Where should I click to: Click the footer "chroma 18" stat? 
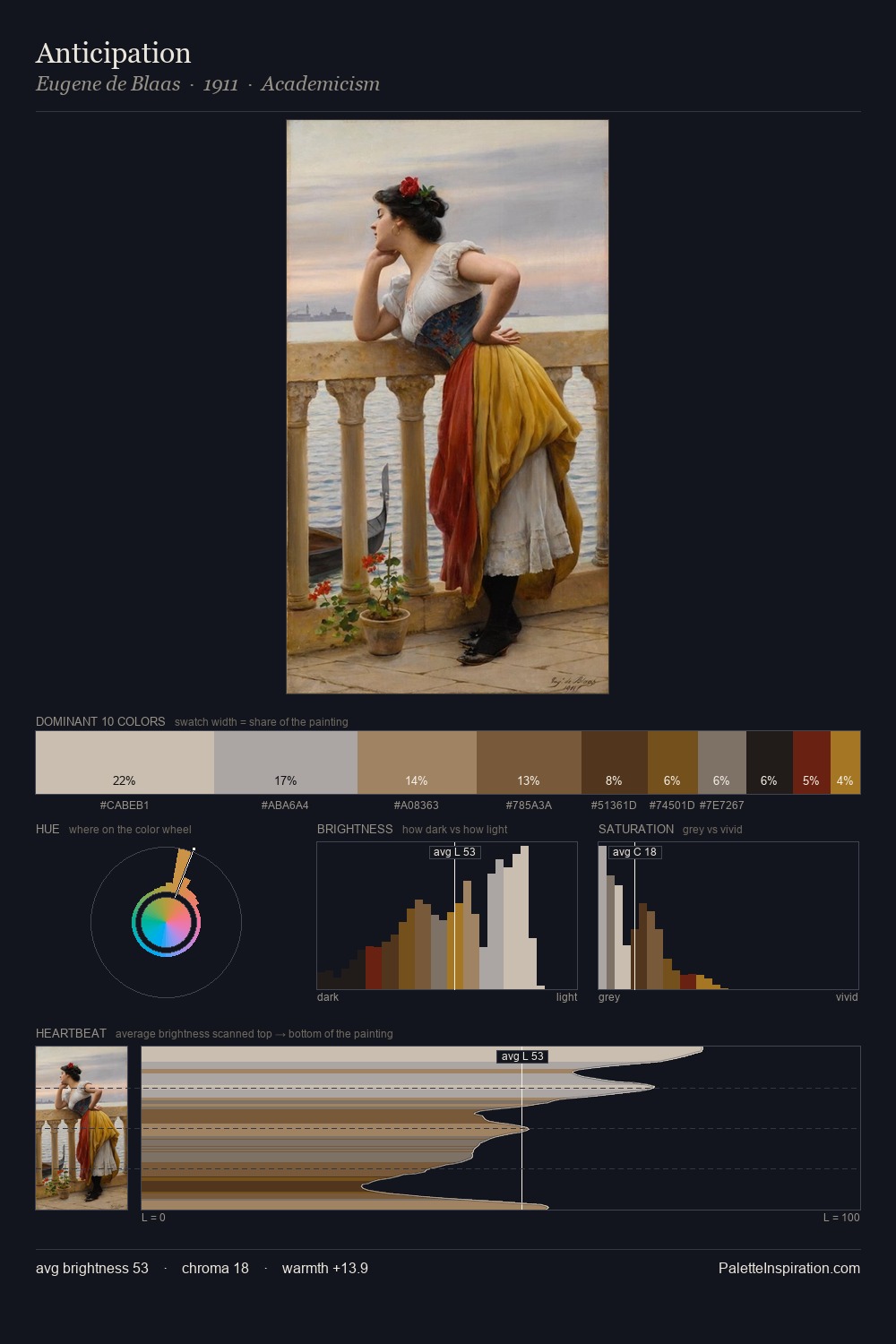(x=215, y=1268)
